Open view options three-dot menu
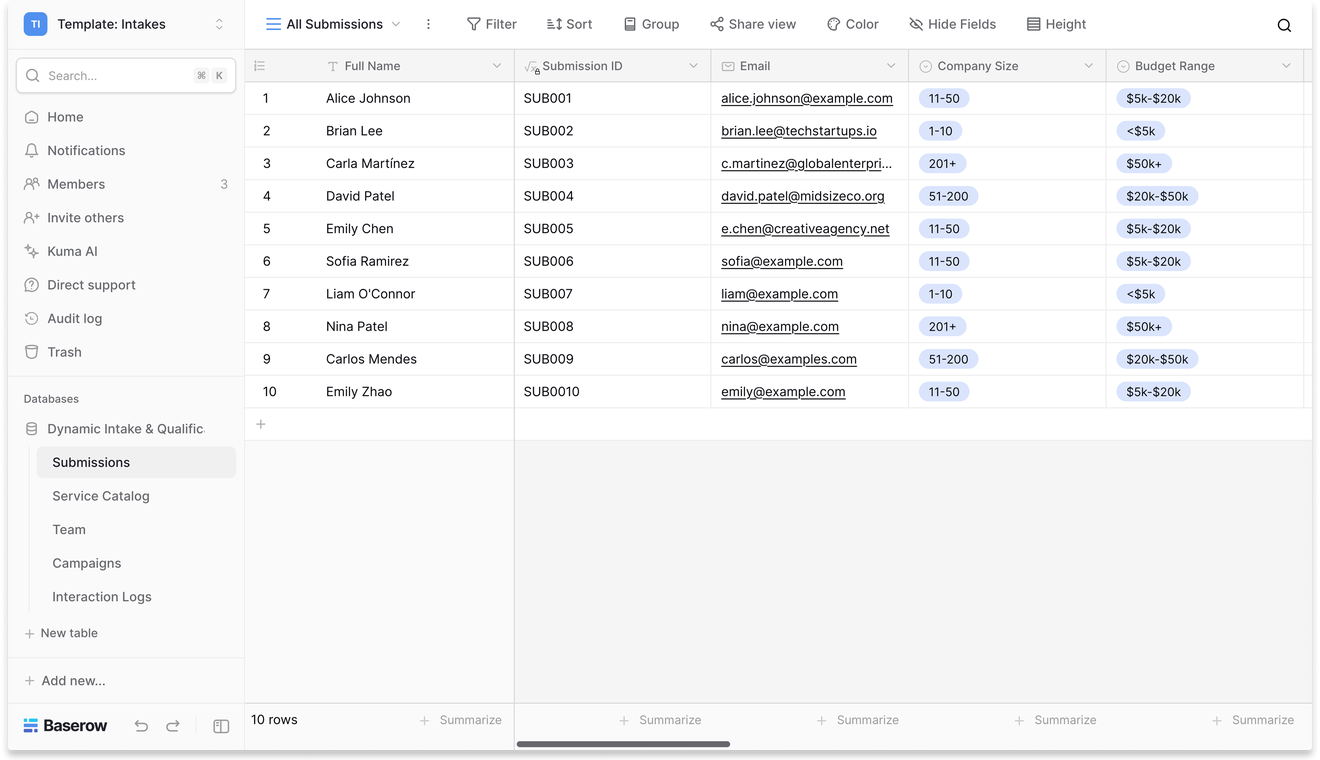Image resolution: width=1320 pixels, height=760 pixels. [429, 24]
